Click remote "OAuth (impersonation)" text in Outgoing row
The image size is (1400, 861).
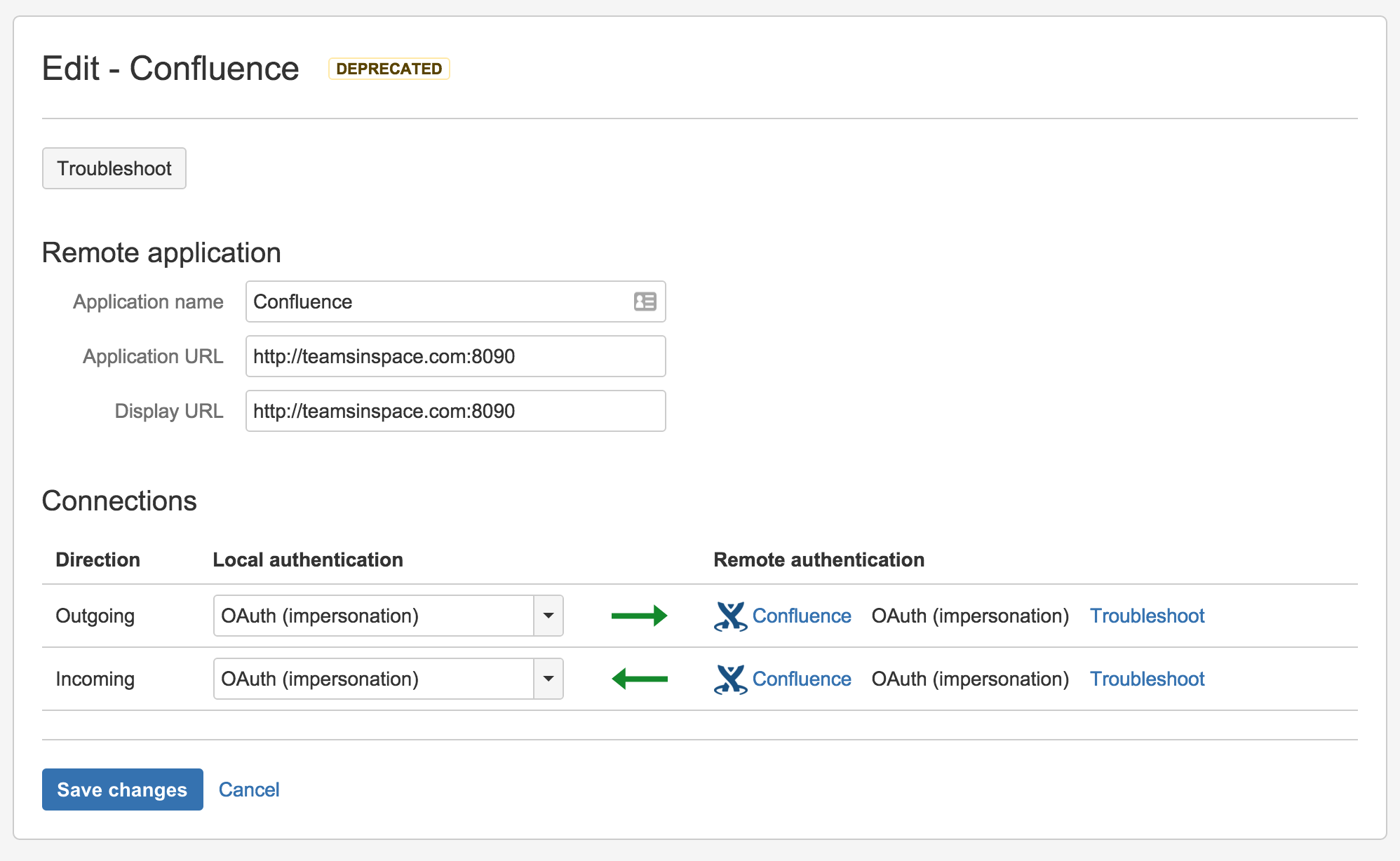970,616
